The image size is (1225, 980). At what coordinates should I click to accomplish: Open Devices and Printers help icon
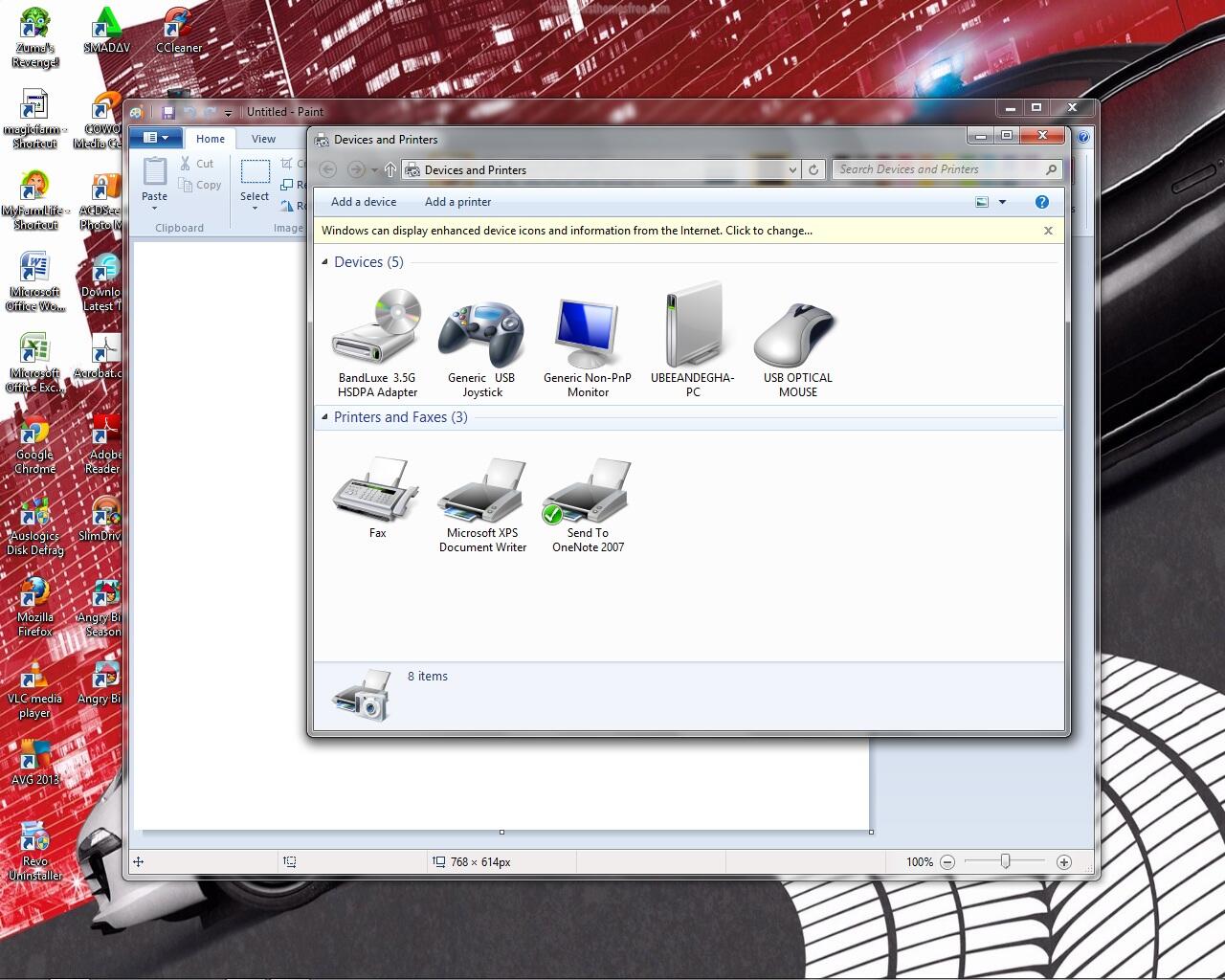coord(1042,202)
